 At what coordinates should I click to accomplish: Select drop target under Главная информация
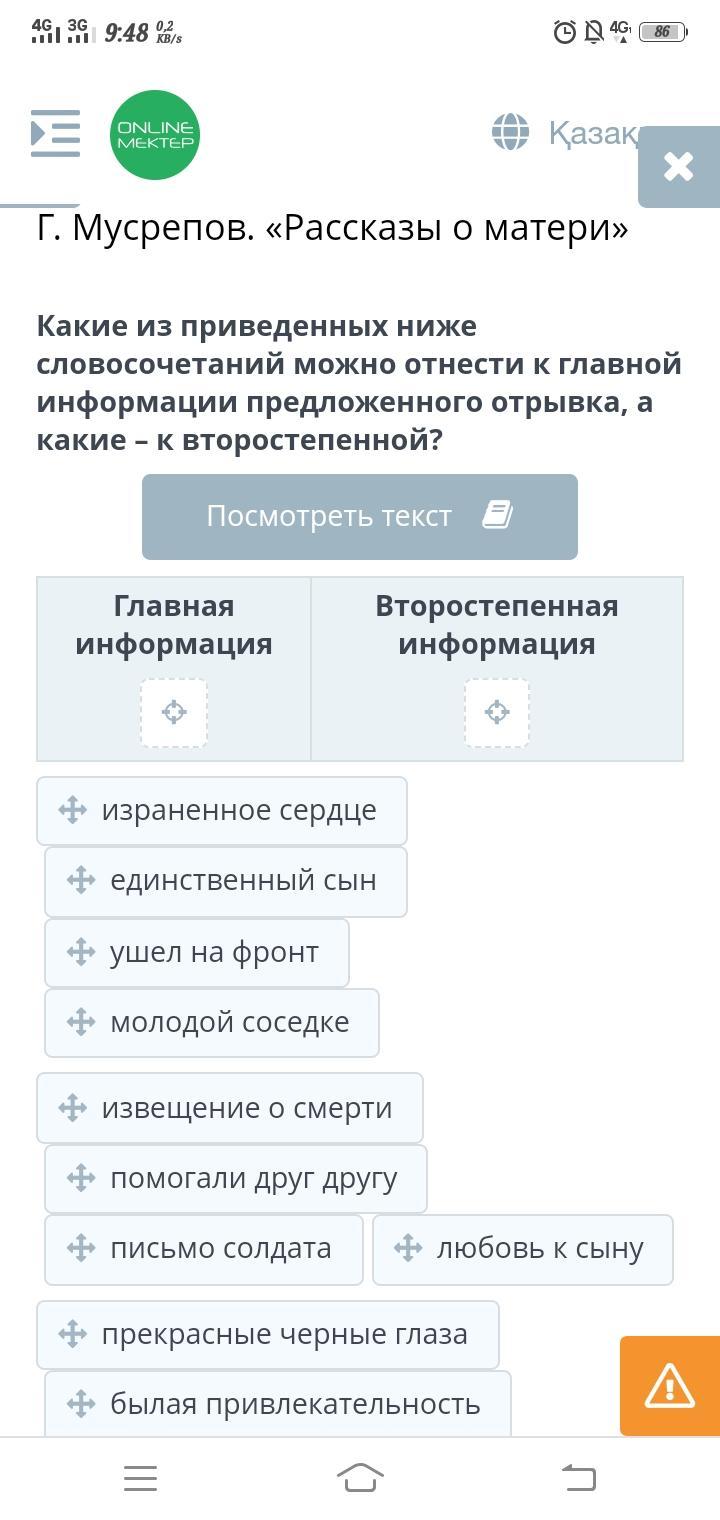coord(174,712)
